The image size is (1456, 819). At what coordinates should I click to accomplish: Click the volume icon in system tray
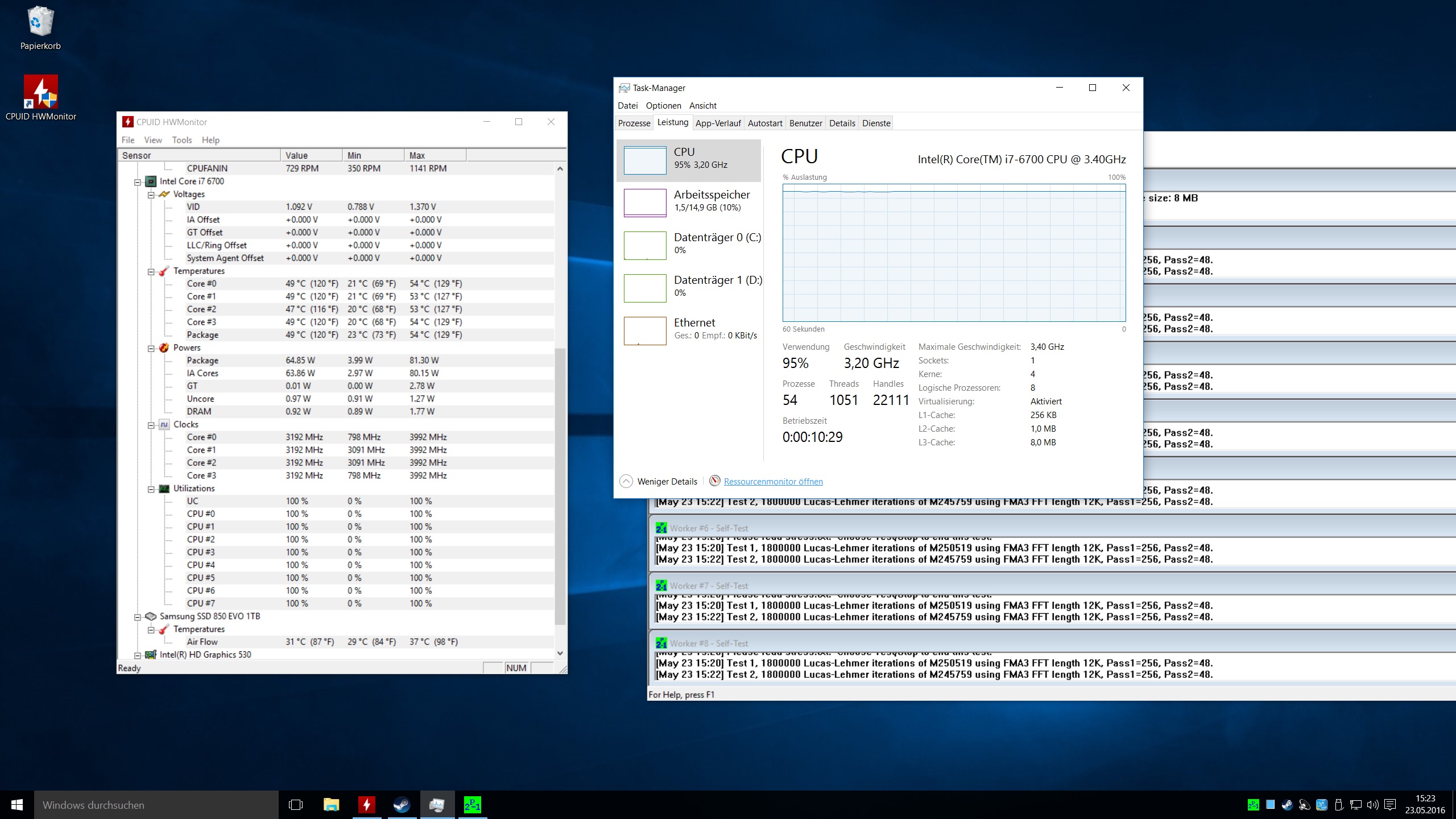tap(1372, 805)
